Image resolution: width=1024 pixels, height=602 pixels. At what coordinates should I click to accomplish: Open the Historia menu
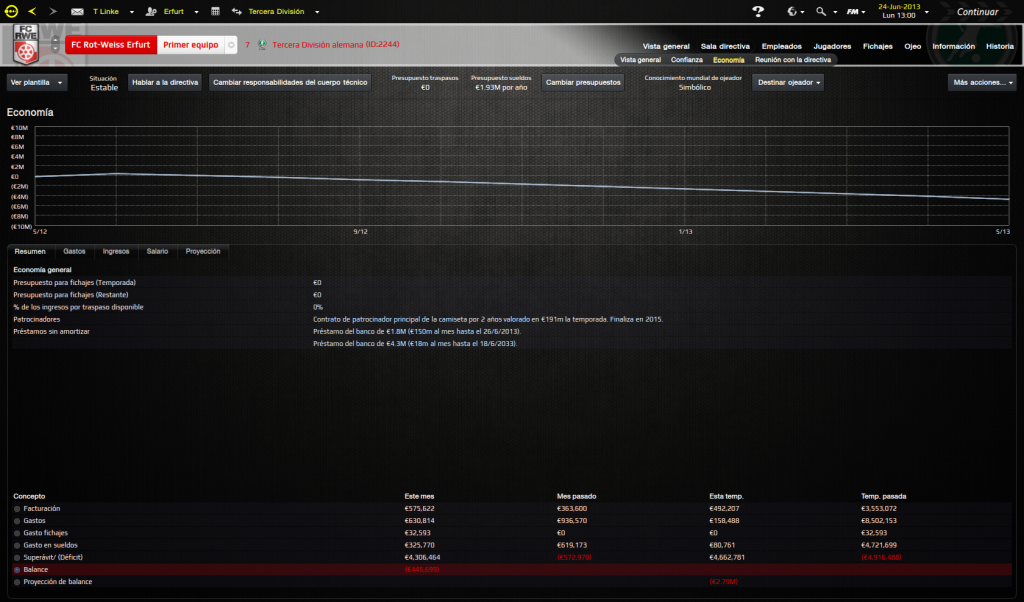[x=1000, y=46]
